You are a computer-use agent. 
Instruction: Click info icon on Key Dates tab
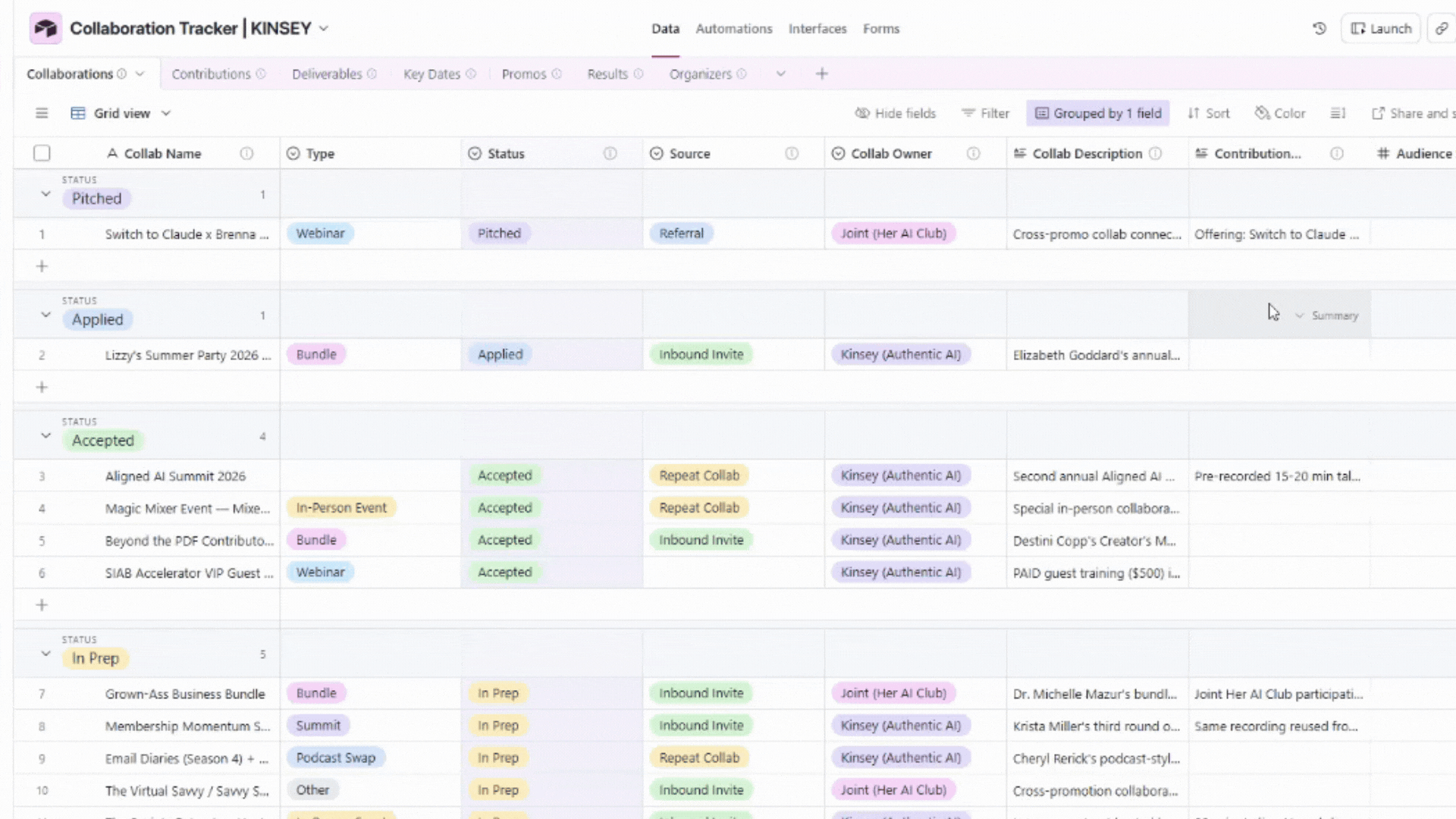(x=471, y=74)
